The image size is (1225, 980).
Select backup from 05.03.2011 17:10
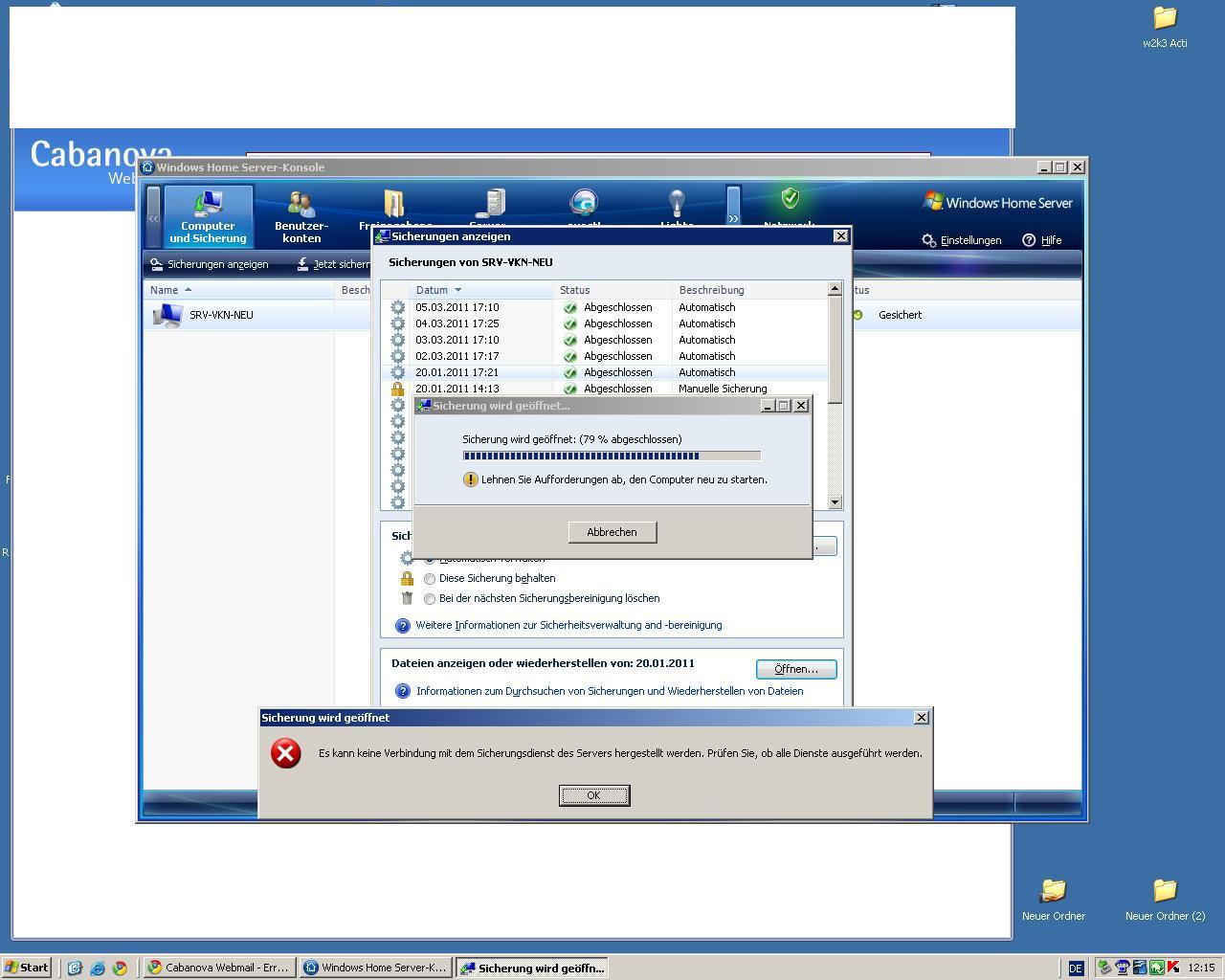pyautogui.click(x=604, y=307)
